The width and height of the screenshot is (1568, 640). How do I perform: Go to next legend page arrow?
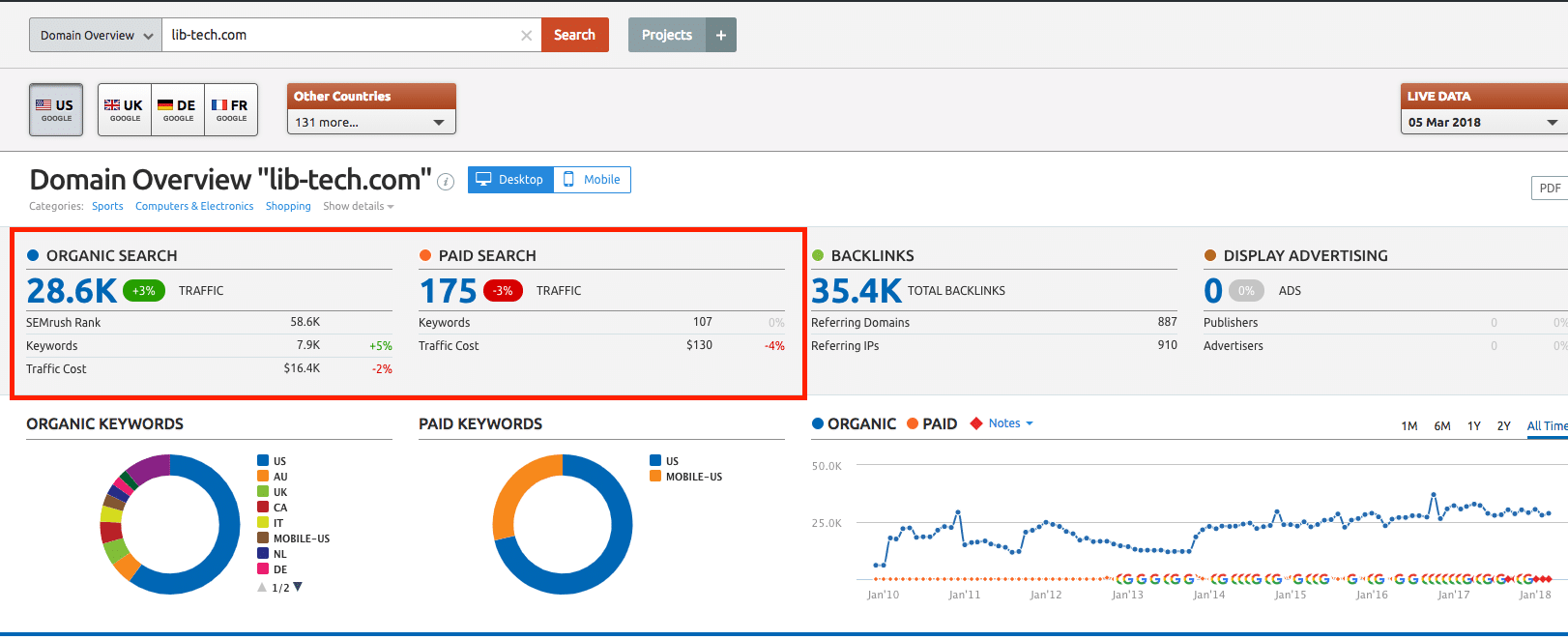[298, 587]
